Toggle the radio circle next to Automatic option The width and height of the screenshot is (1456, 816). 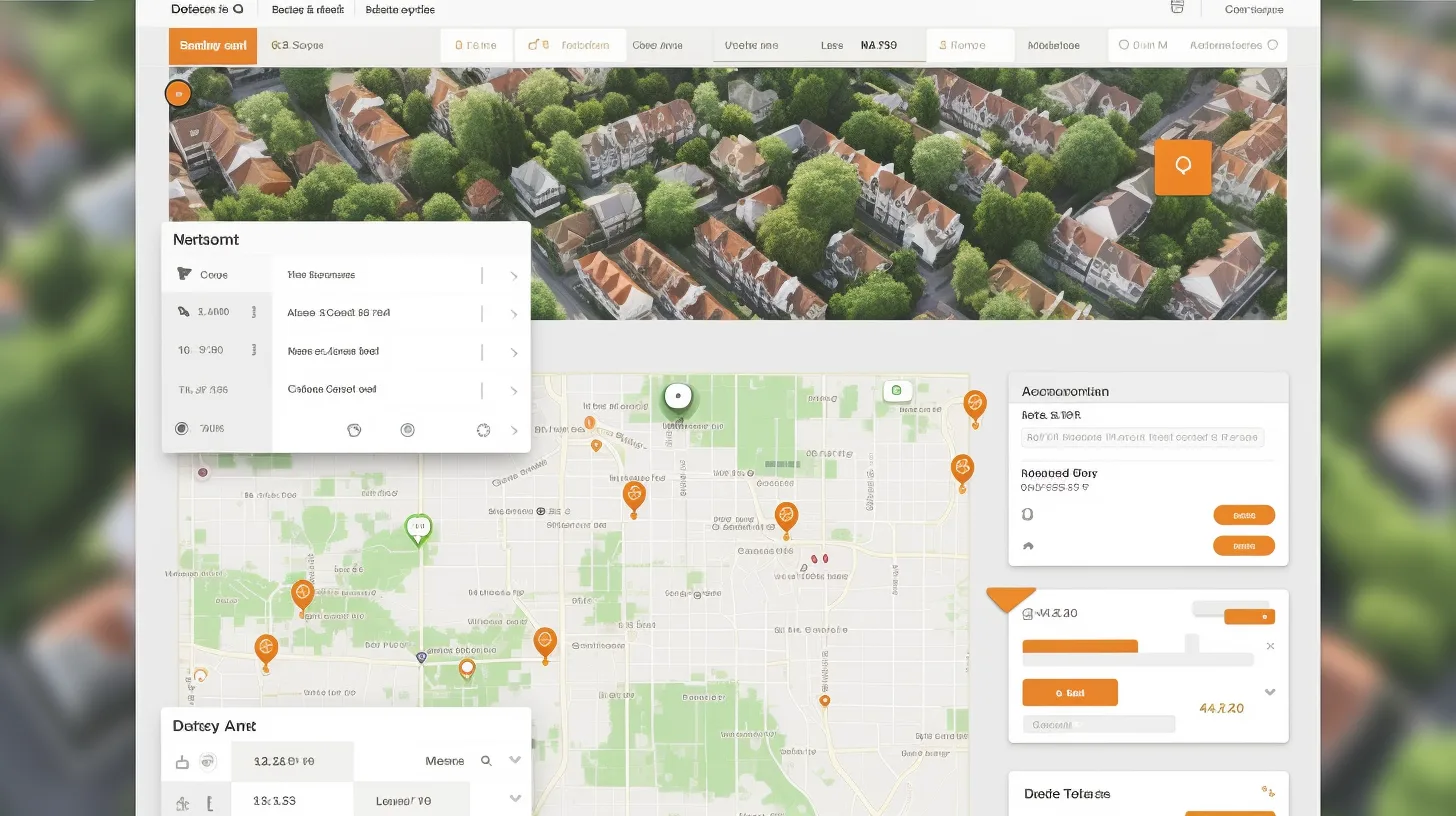pyautogui.click(x=1272, y=45)
